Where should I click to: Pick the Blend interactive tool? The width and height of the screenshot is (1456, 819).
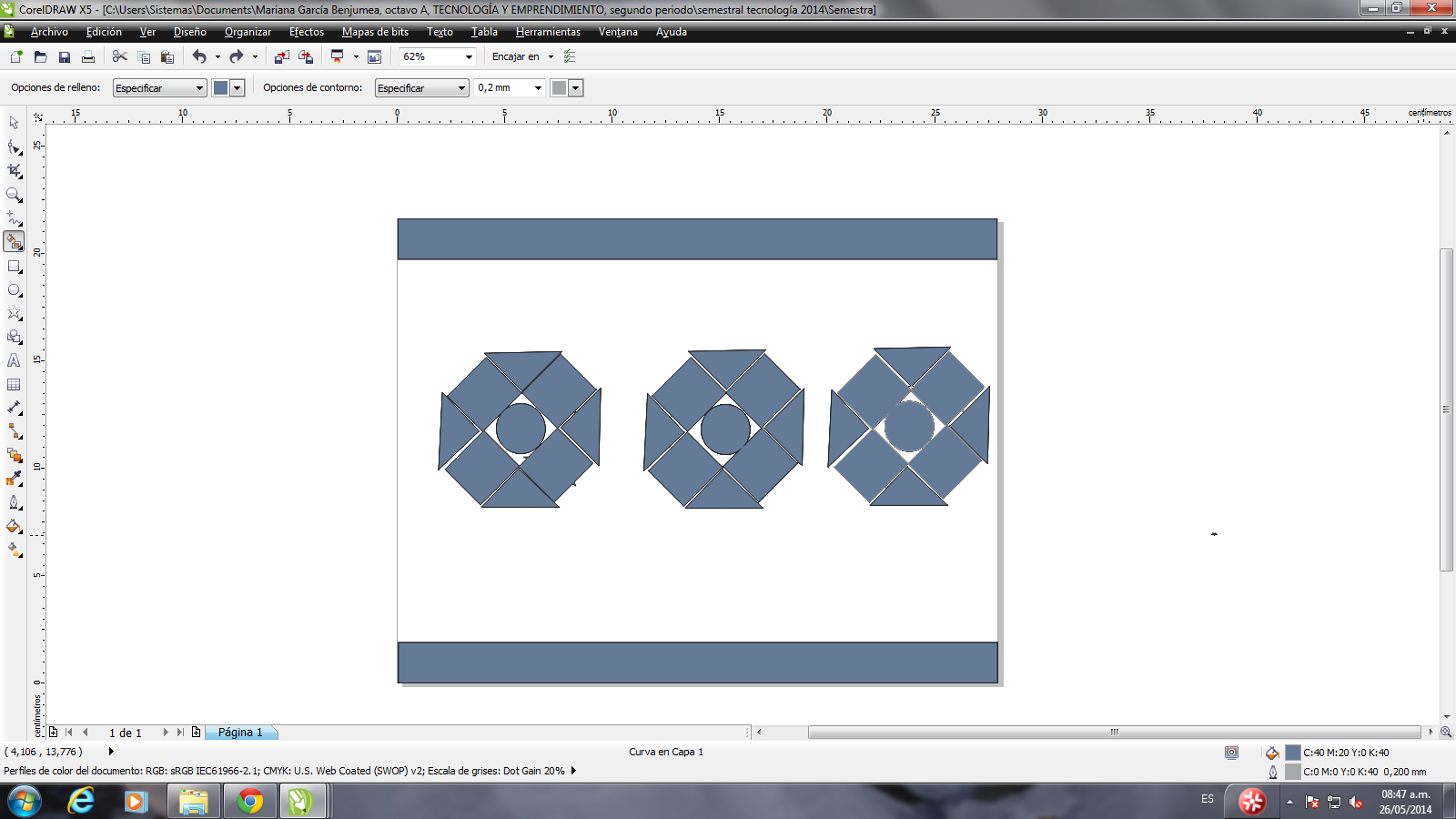click(x=14, y=455)
